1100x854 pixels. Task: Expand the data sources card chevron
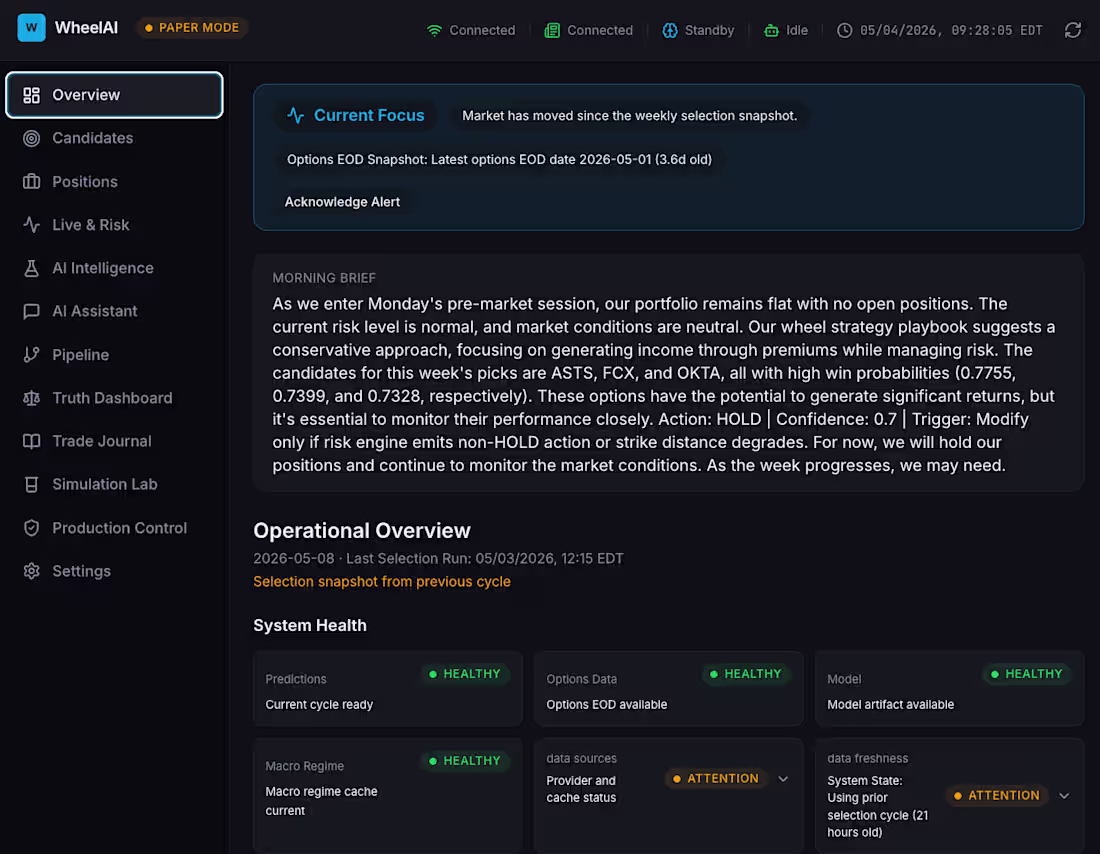coord(783,779)
